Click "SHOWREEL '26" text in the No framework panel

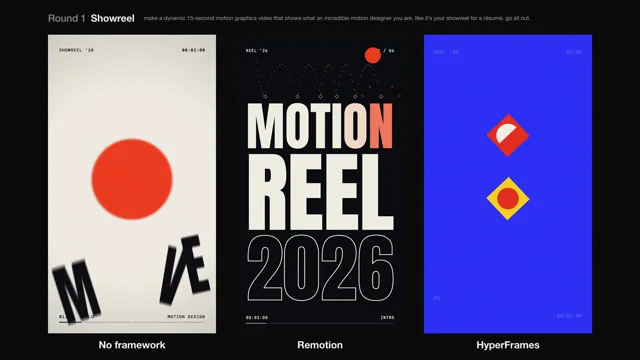76,50
